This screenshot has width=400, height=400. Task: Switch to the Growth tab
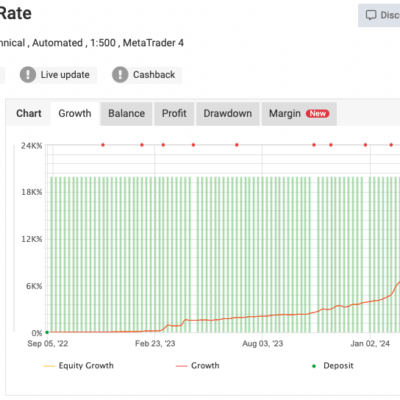(75, 113)
